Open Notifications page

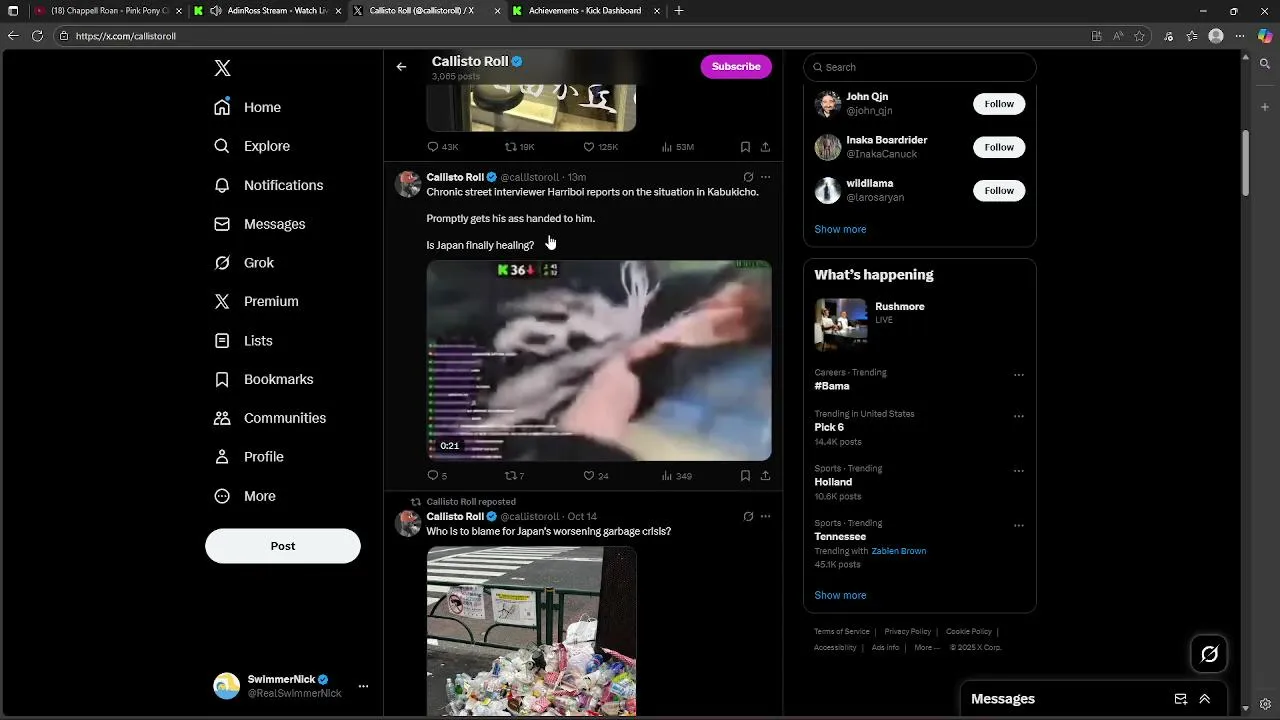[268, 185]
